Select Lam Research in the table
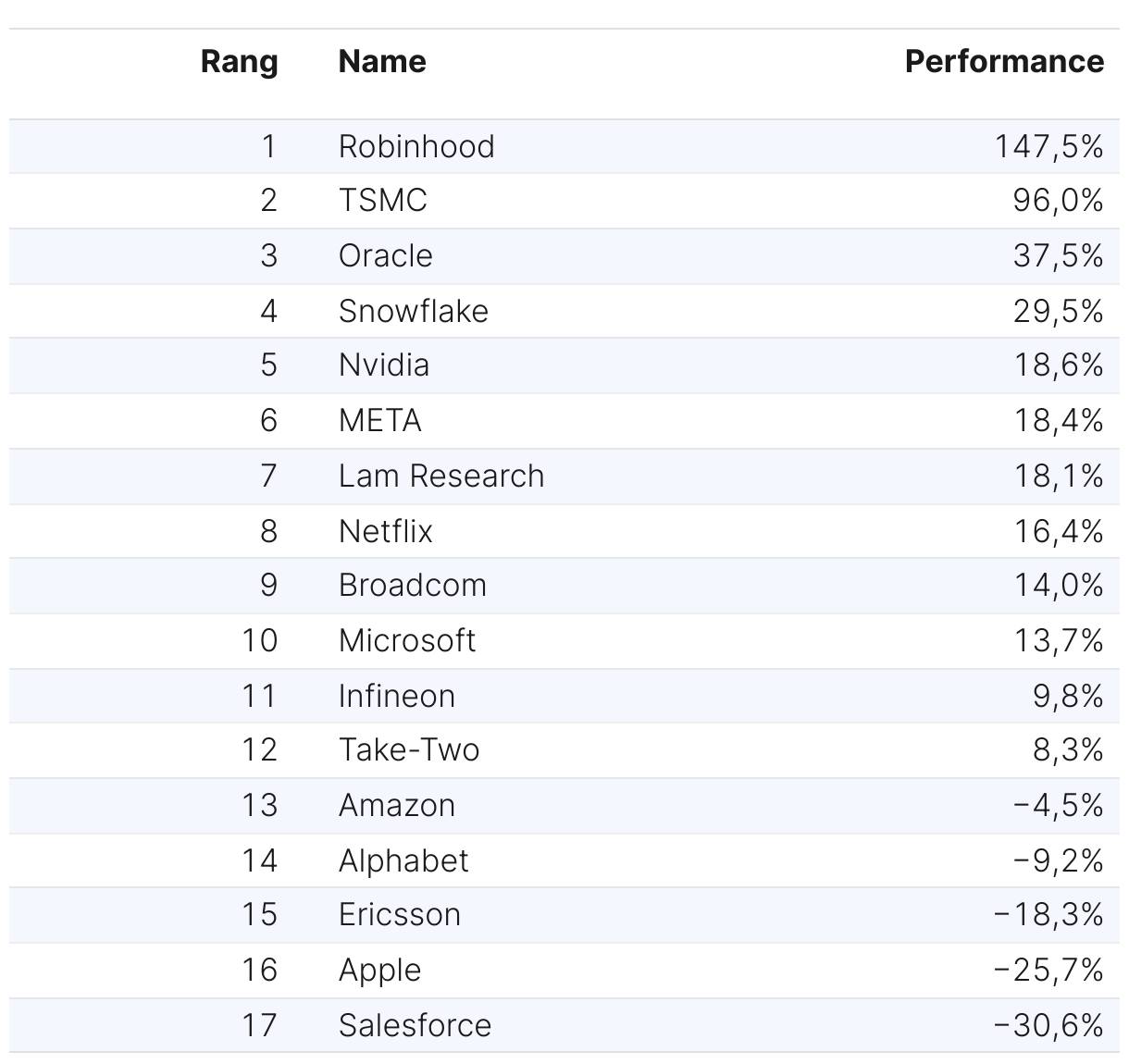Viewport: 1129px width, 1064px height. pyautogui.click(x=441, y=476)
